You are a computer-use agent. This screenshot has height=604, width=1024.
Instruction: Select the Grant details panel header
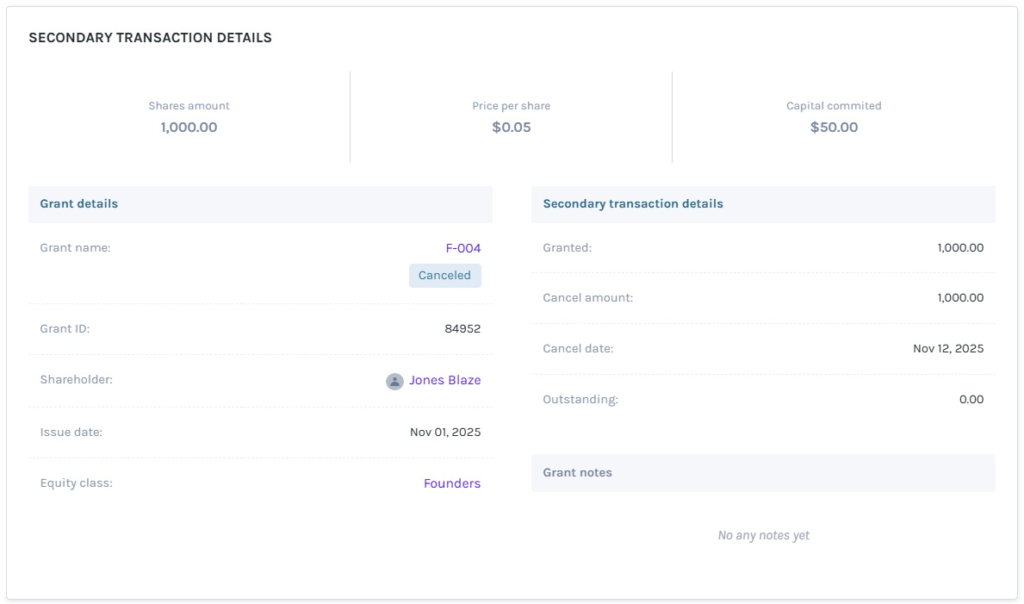[x=77, y=203]
